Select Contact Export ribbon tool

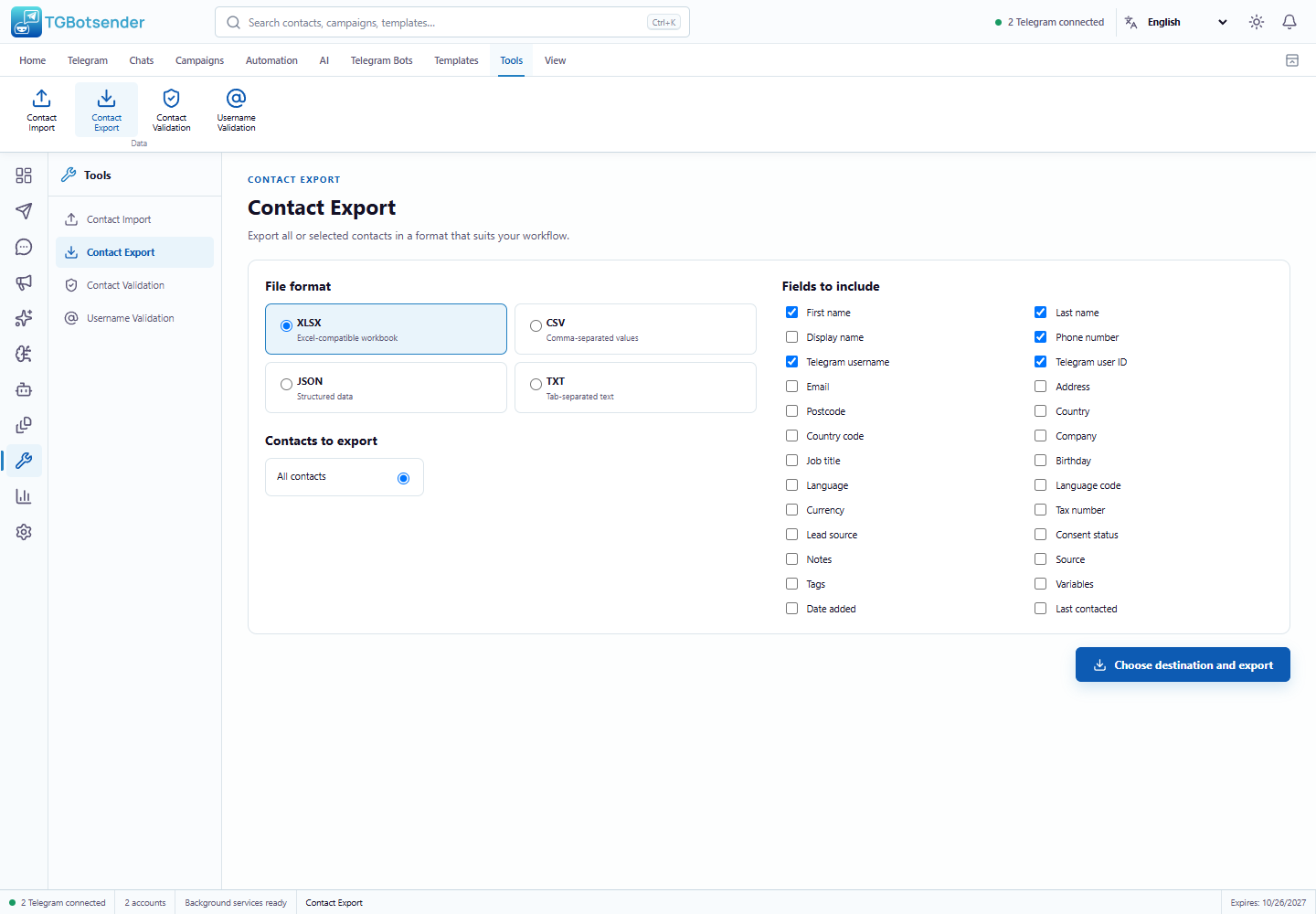pyautogui.click(x=107, y=110)
